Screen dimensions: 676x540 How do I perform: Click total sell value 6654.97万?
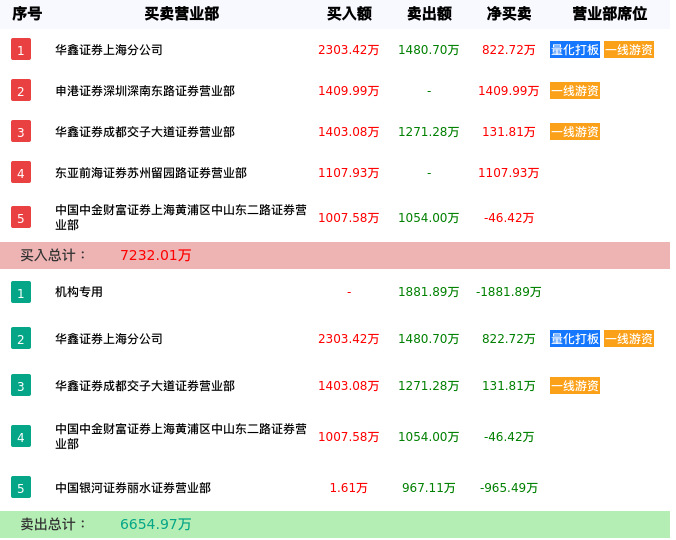pos(155,524)
